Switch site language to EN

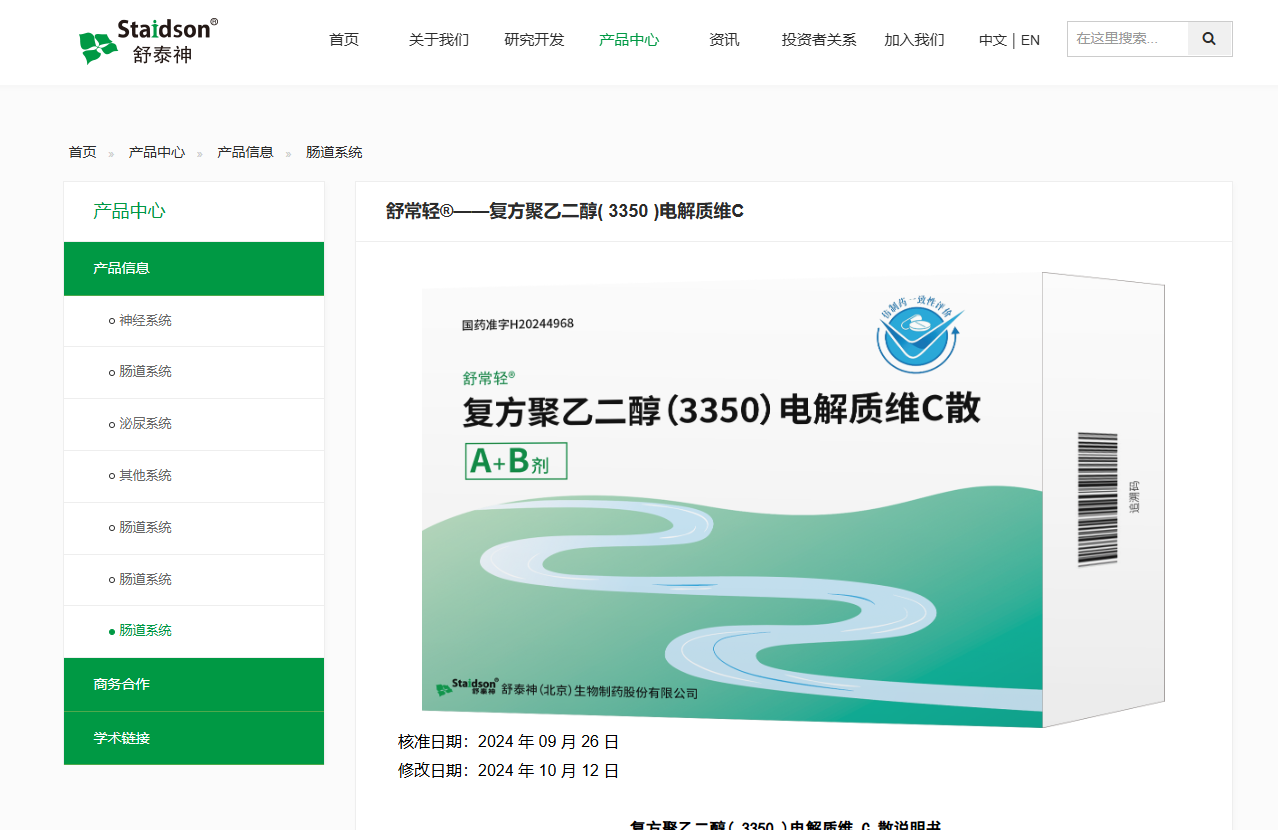(x=1030, y=40)
